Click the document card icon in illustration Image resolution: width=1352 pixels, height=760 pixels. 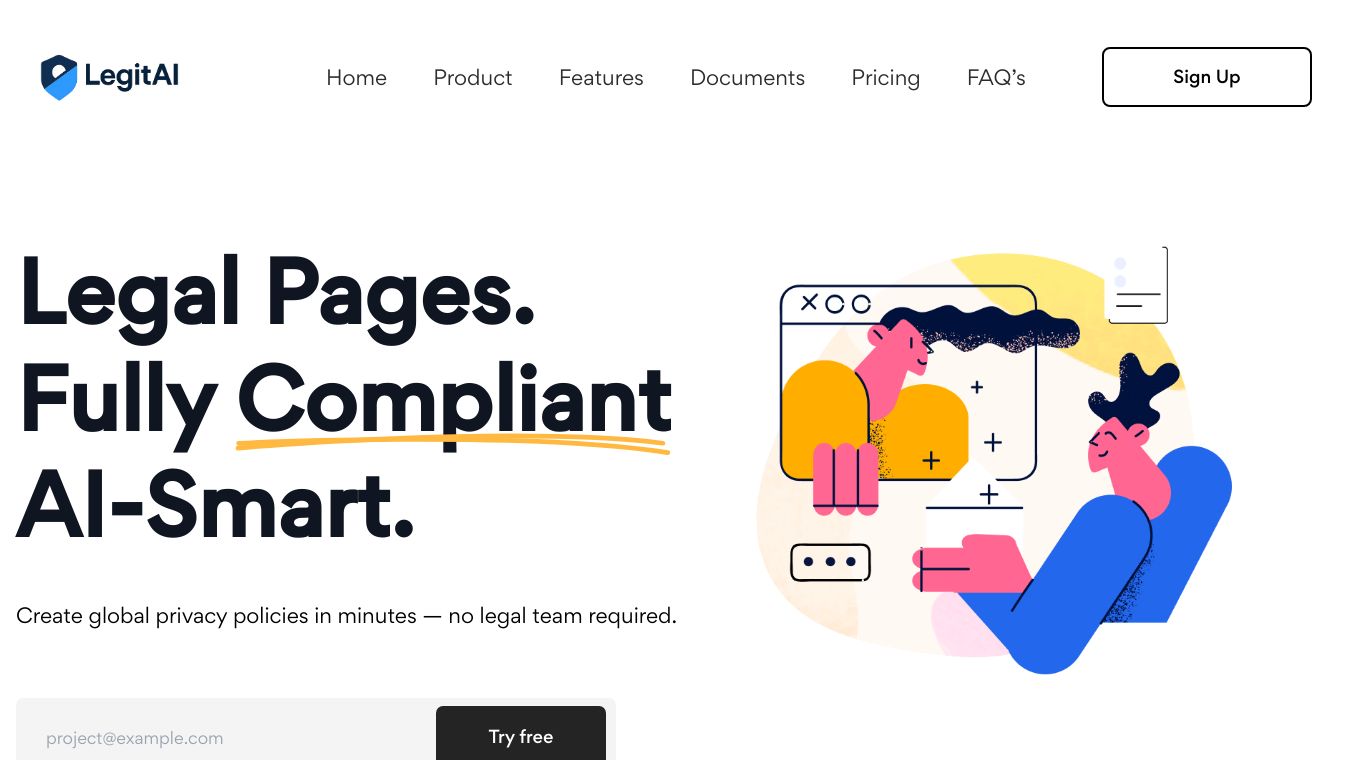point(1137,285)
